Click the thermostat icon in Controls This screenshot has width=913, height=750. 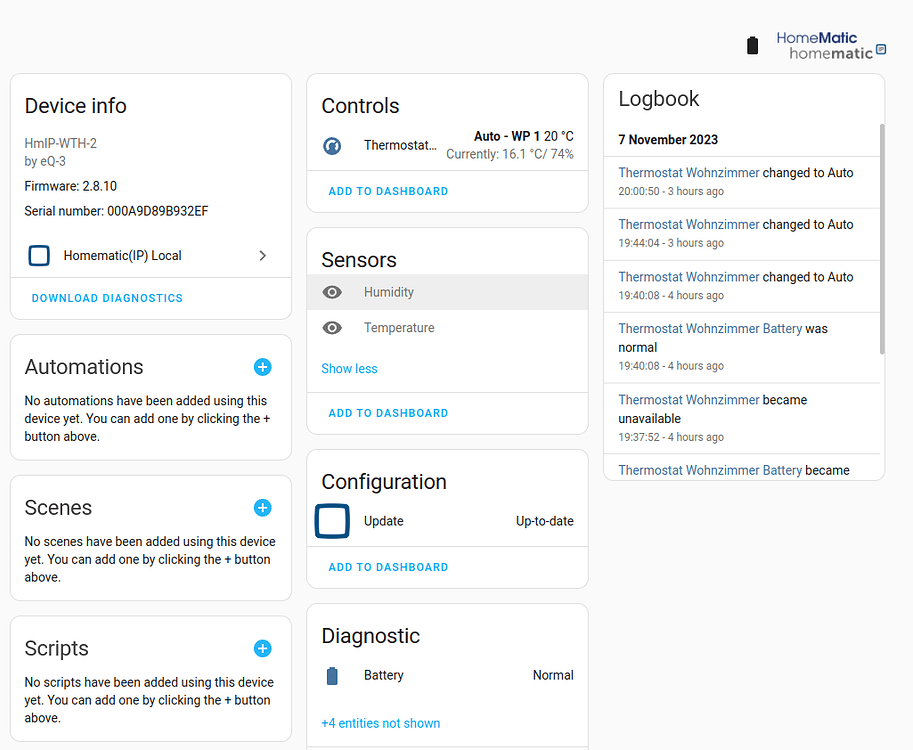pyautogui.click(x=332, y=146)
